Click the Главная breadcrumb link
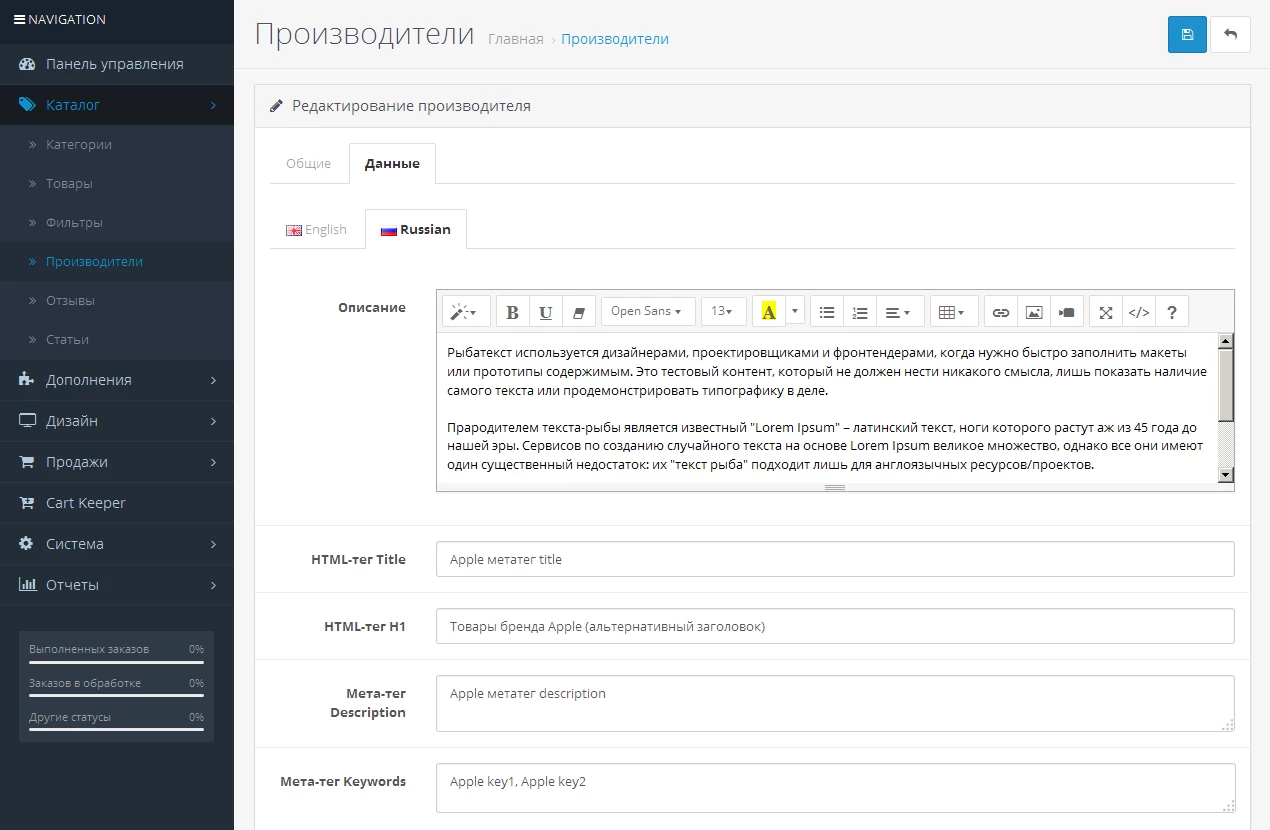Viewport: 1270px width, 830px height. pyautogui.click(x=516, y=39)
